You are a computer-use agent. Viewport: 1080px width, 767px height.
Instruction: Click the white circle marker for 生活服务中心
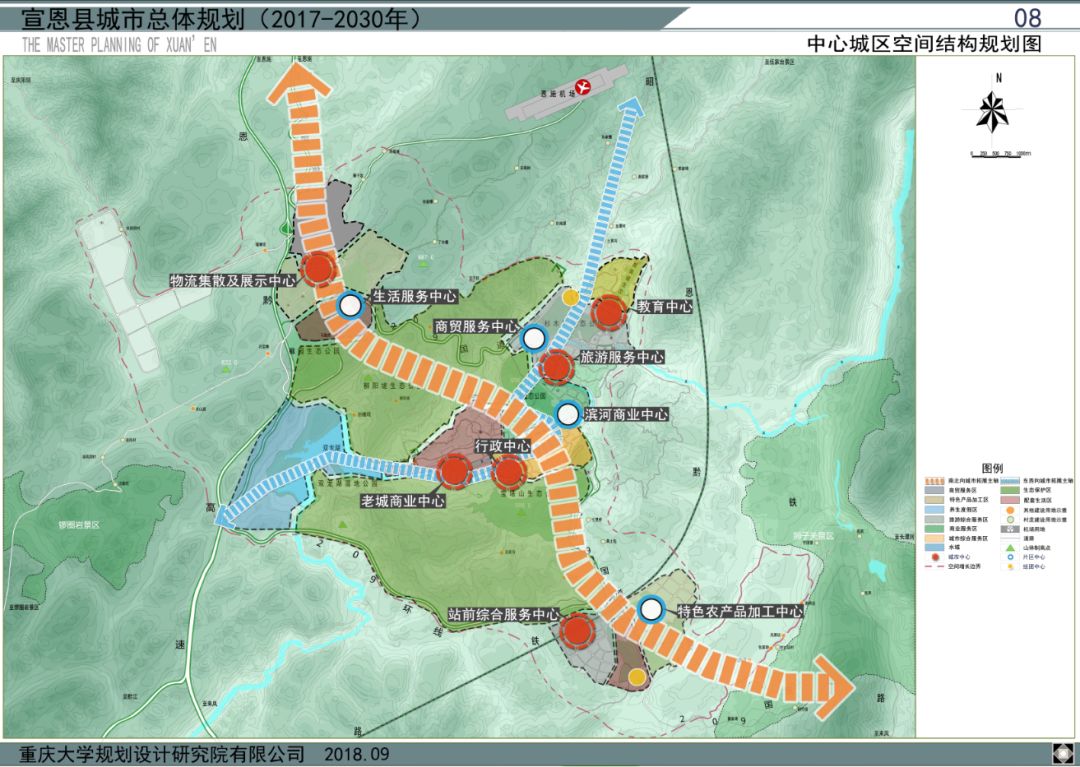(x=351, y=306)
